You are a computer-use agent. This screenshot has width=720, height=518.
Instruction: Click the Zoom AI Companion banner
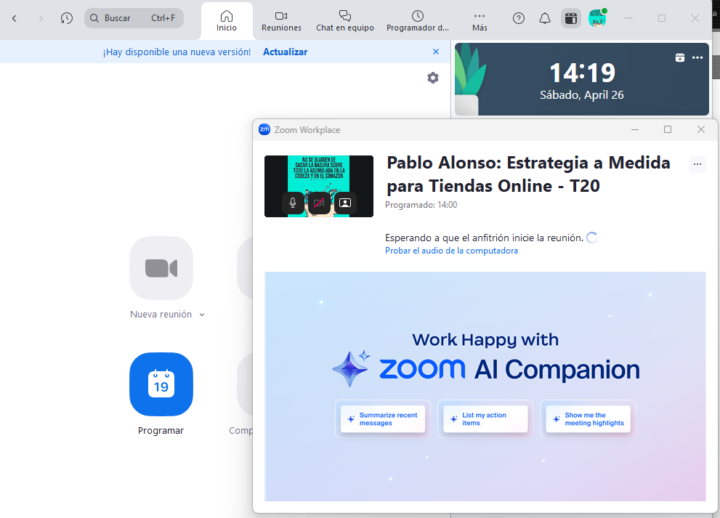pos(485,386)
